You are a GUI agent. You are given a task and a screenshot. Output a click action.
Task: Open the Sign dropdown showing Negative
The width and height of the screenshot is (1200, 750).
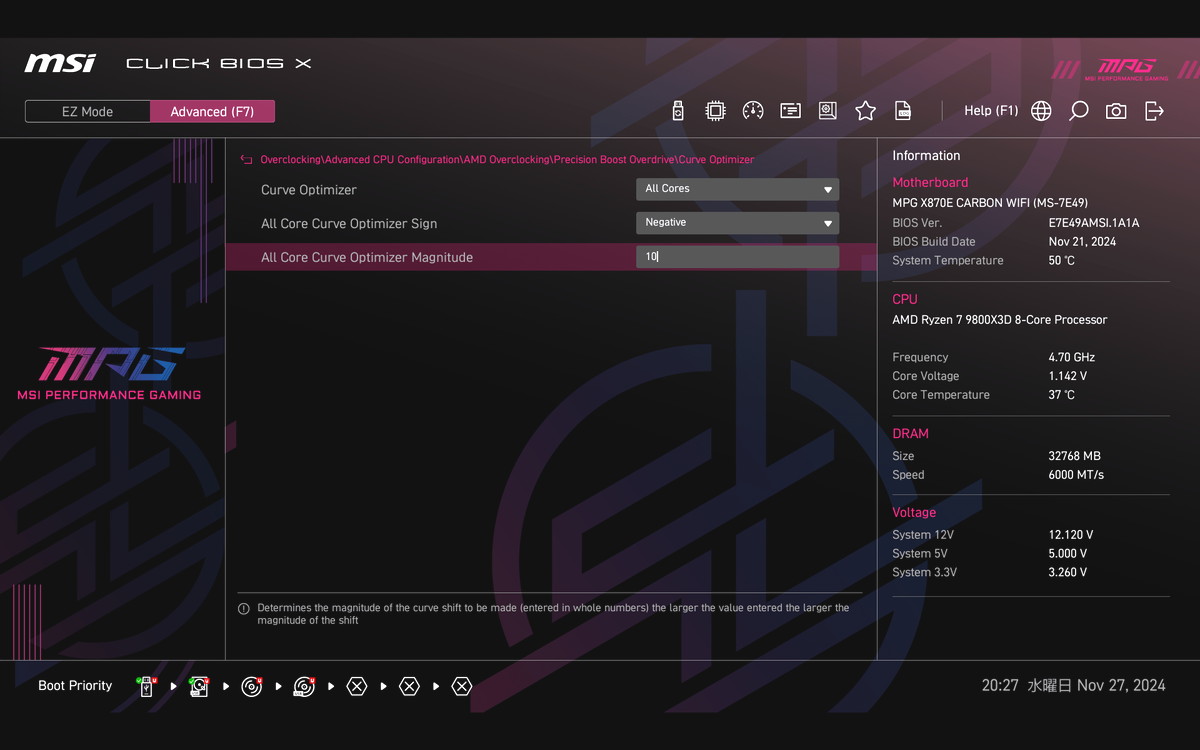[737, 223]
